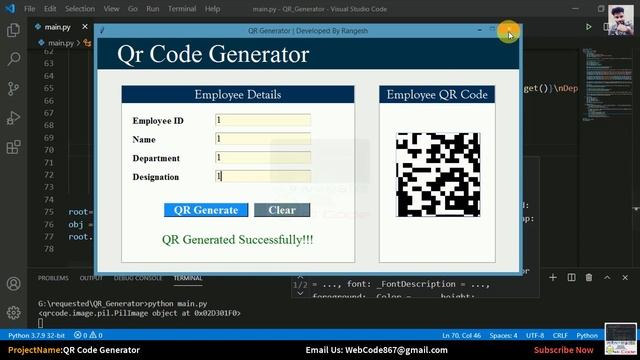Switch to the main.py editor tab
Viewport: 640px width, 360px height.
57,27
